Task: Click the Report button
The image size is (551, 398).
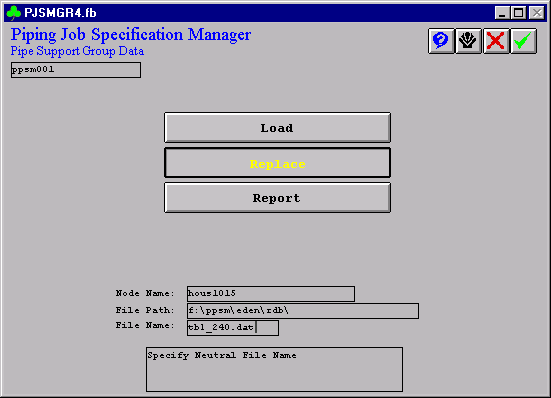Action: [277, 198]
